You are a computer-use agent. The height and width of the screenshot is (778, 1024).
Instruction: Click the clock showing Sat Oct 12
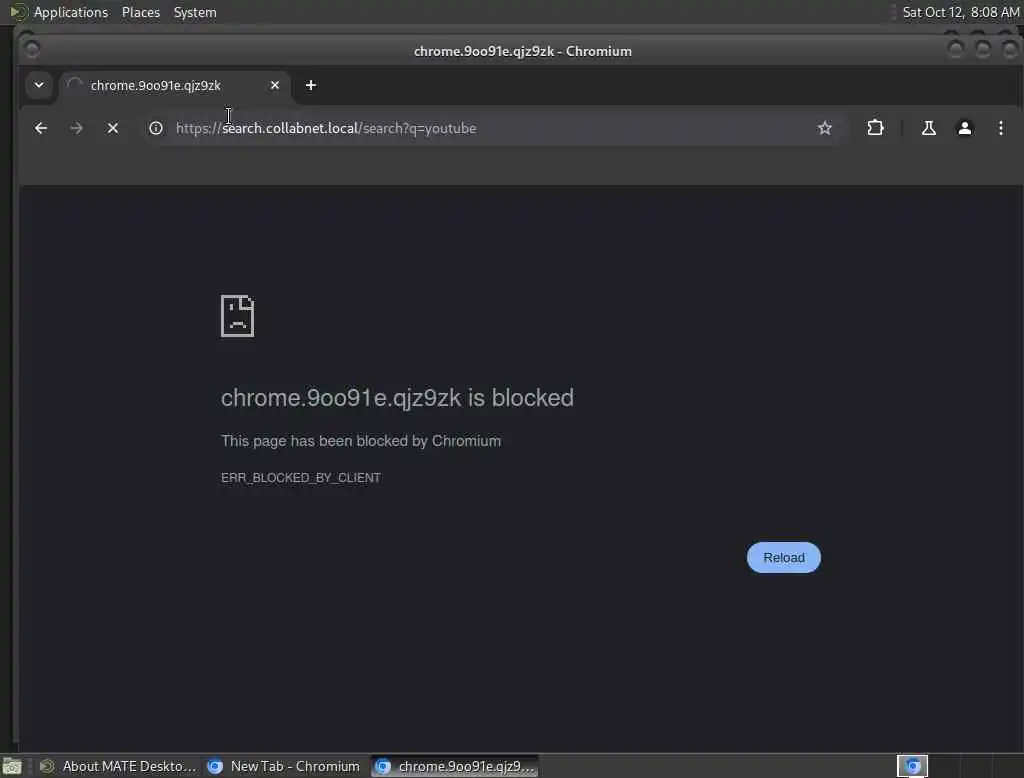click(961, 12)
